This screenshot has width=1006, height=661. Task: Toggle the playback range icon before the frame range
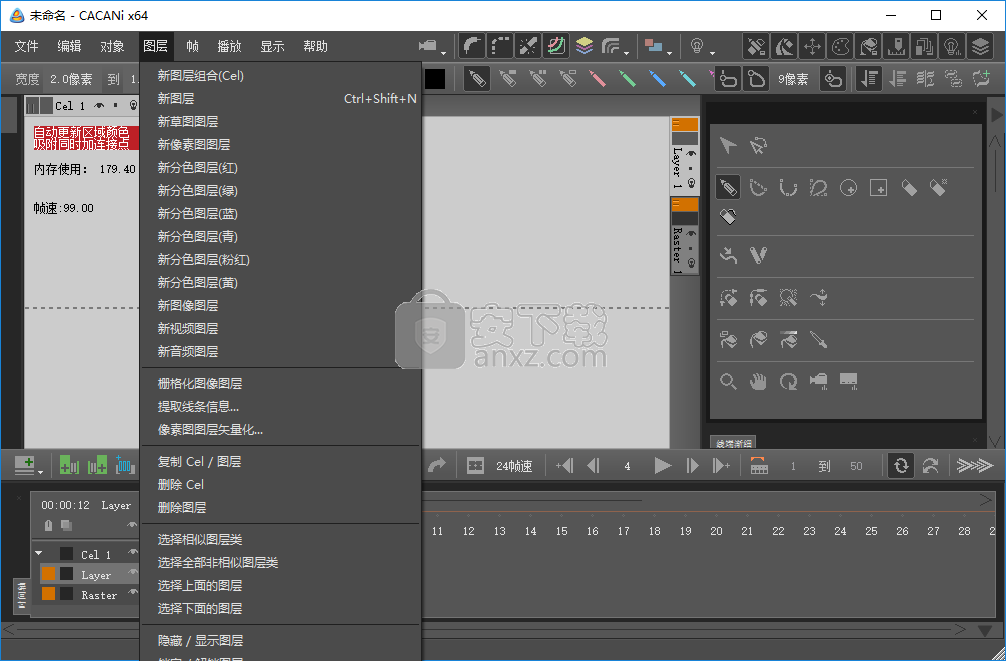[758, 466]
